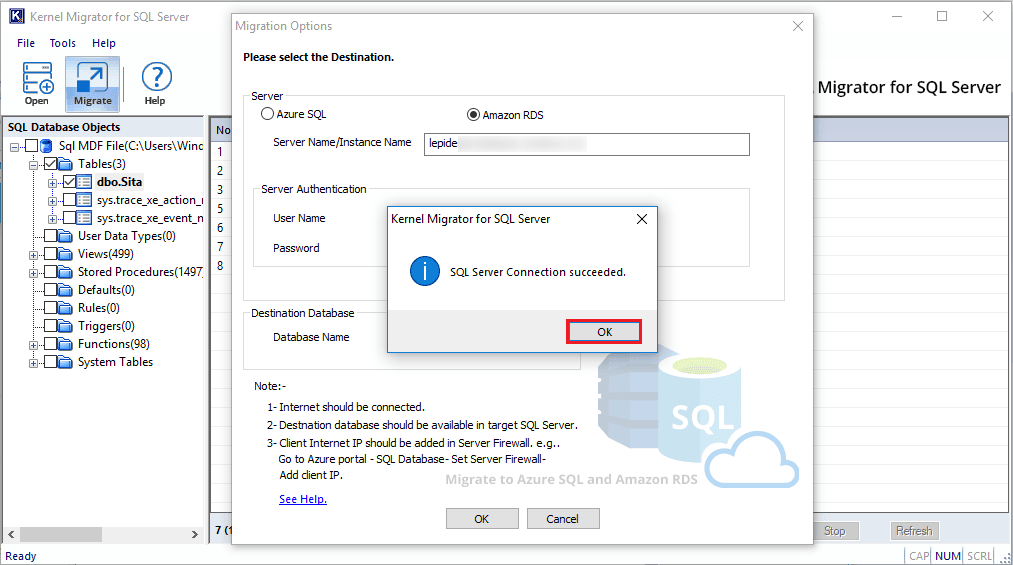Click the CAP status bar indicator
This screenshot has height=565, width=1013.
click(919, 556)
